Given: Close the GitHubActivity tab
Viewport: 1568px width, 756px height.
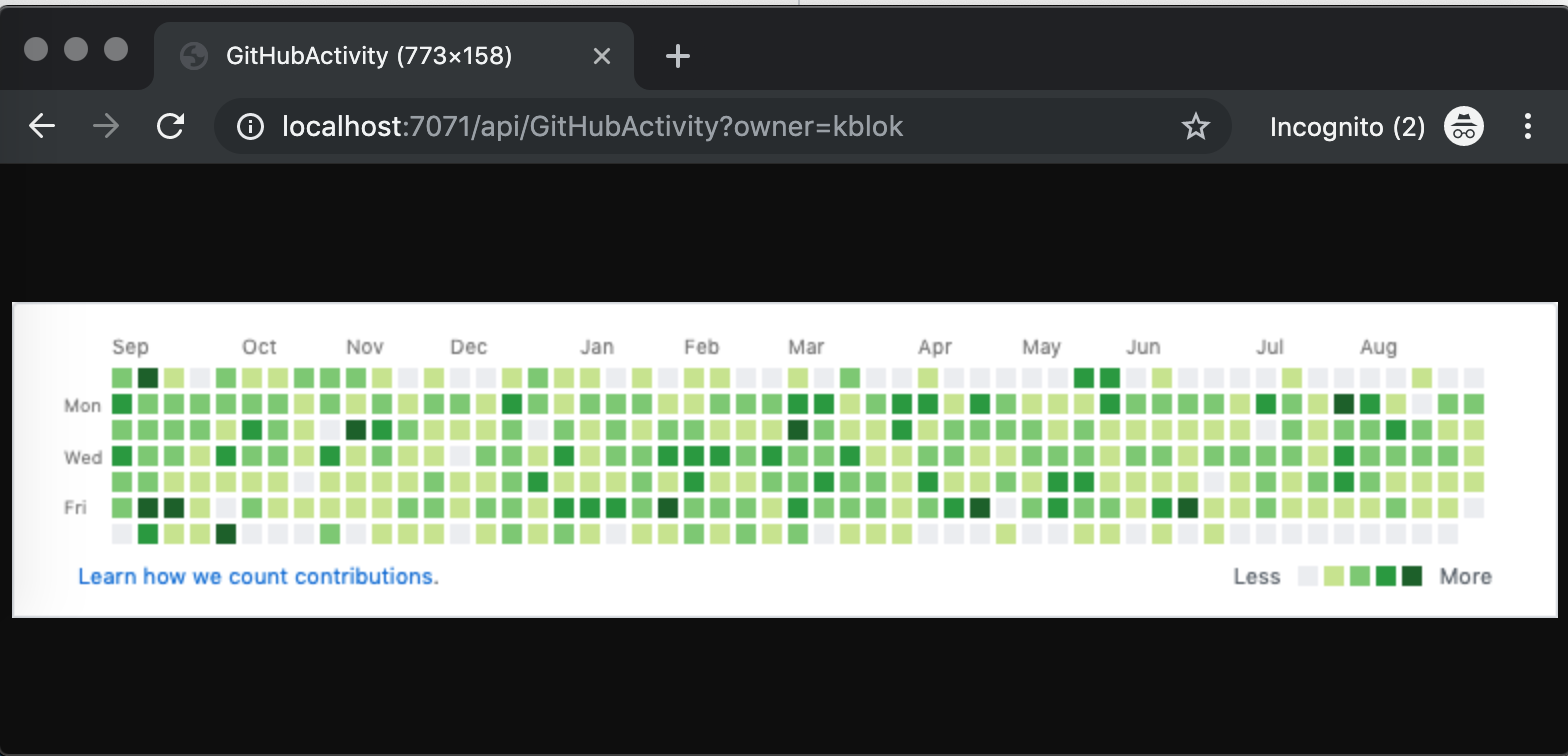Looking at the screenshot, I should [601, 56].
